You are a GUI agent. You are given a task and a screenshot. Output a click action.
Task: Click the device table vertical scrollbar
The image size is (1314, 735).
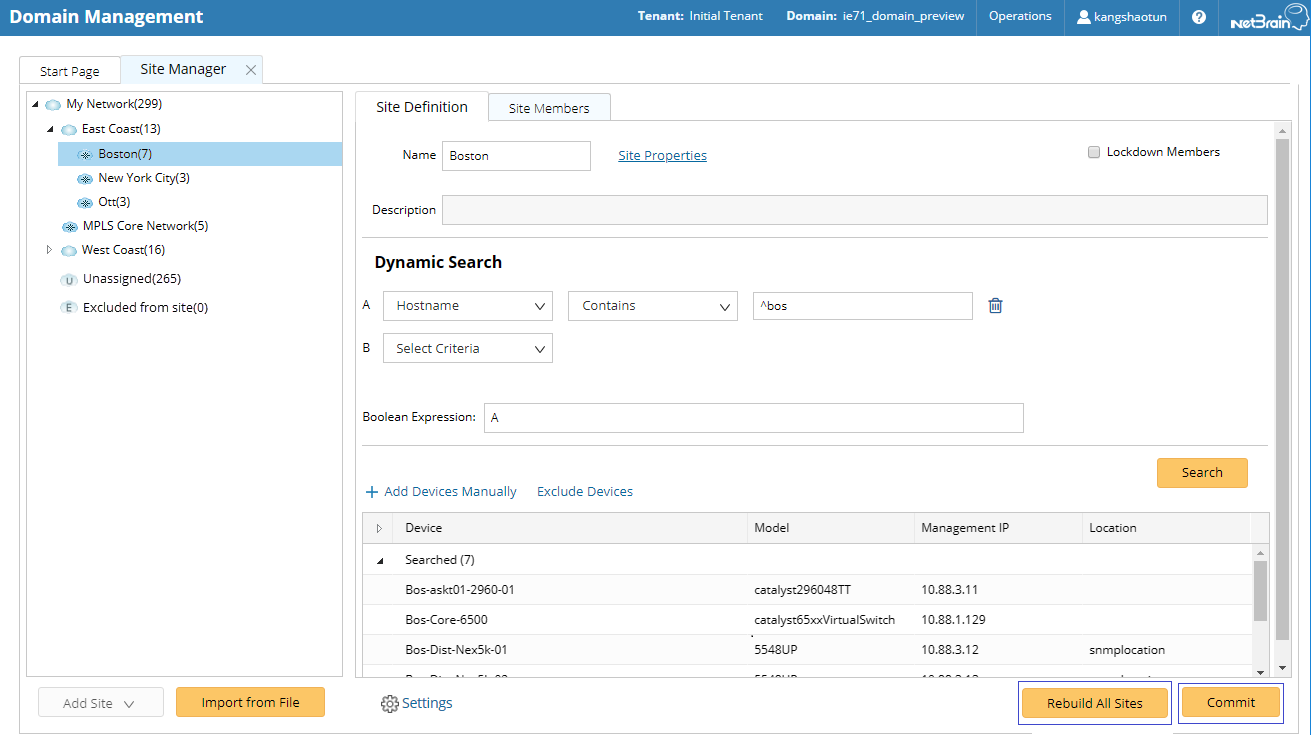point(1259,592)
